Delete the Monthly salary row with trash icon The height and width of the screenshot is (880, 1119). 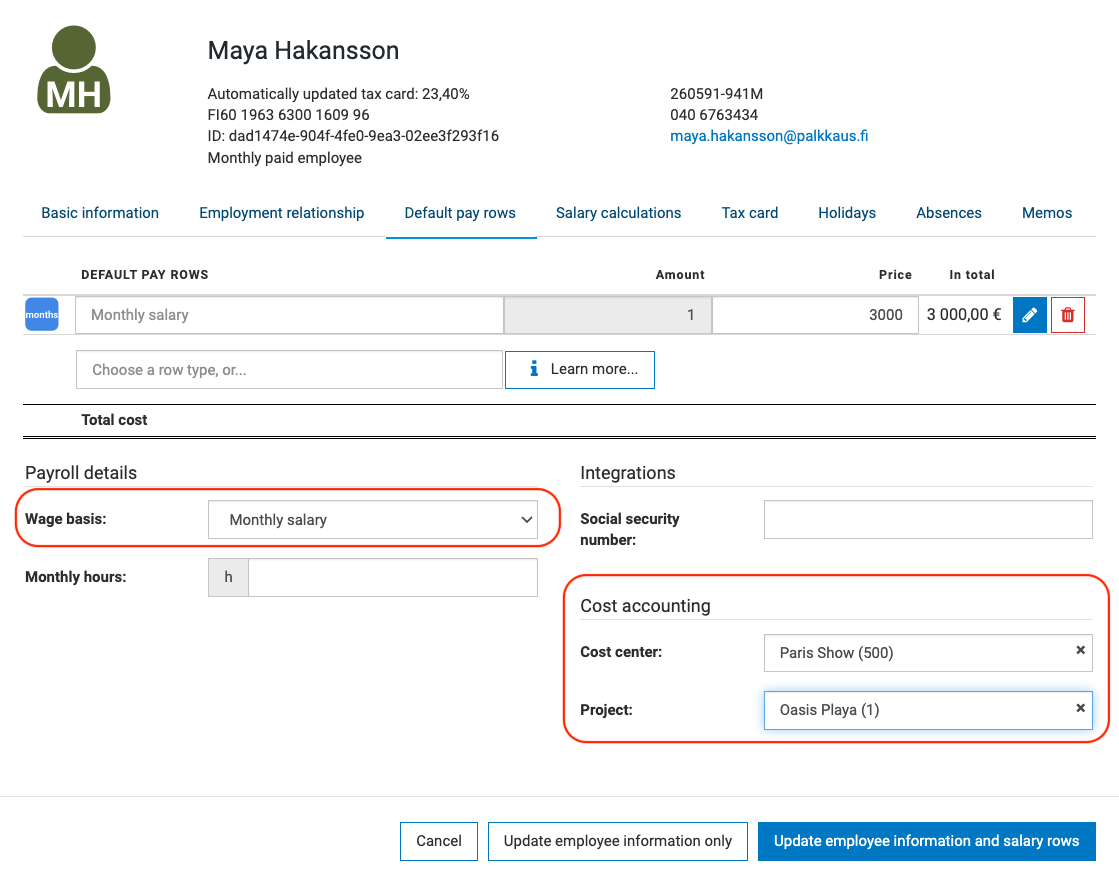[1067, 315]
